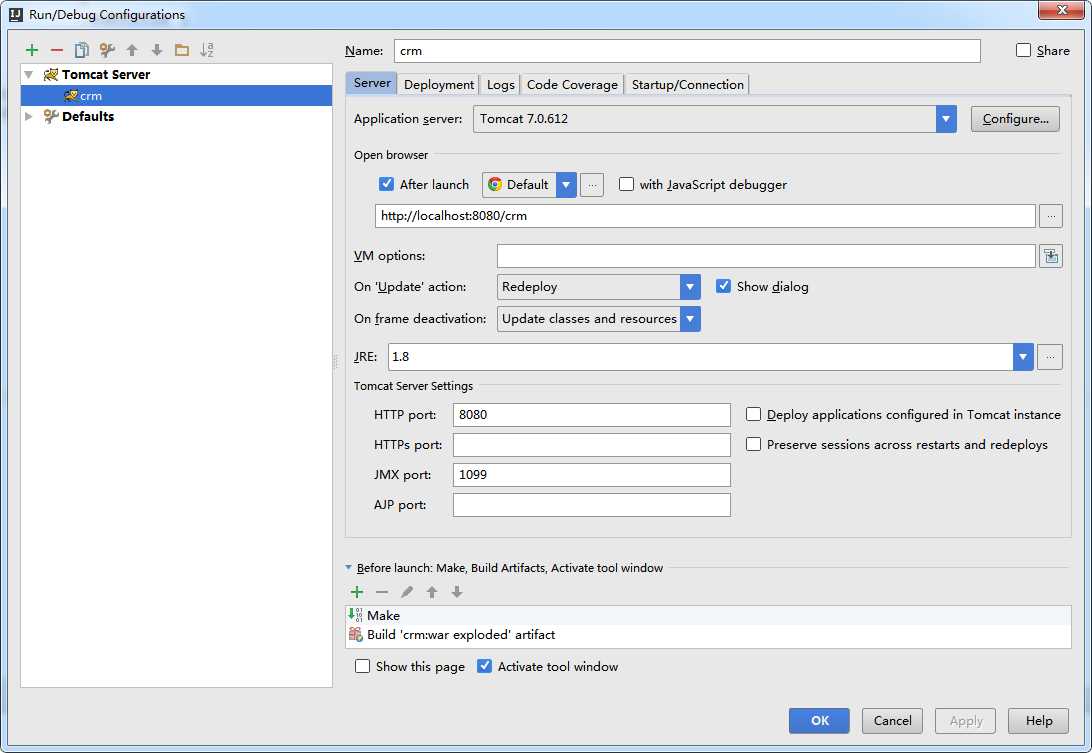Move configuration down in the list
The image size is (1092, 753).
pyautogui.click(x=157, y=50)
